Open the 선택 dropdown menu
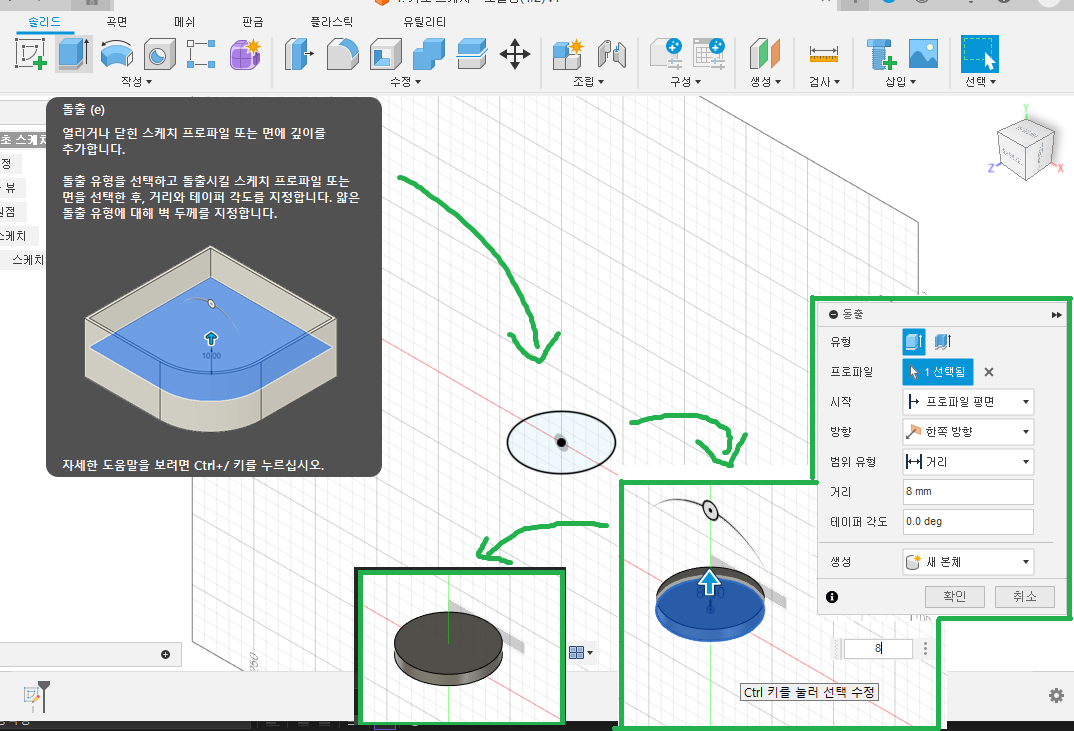Screen dimensions: 1074x731 coord(980,82)
